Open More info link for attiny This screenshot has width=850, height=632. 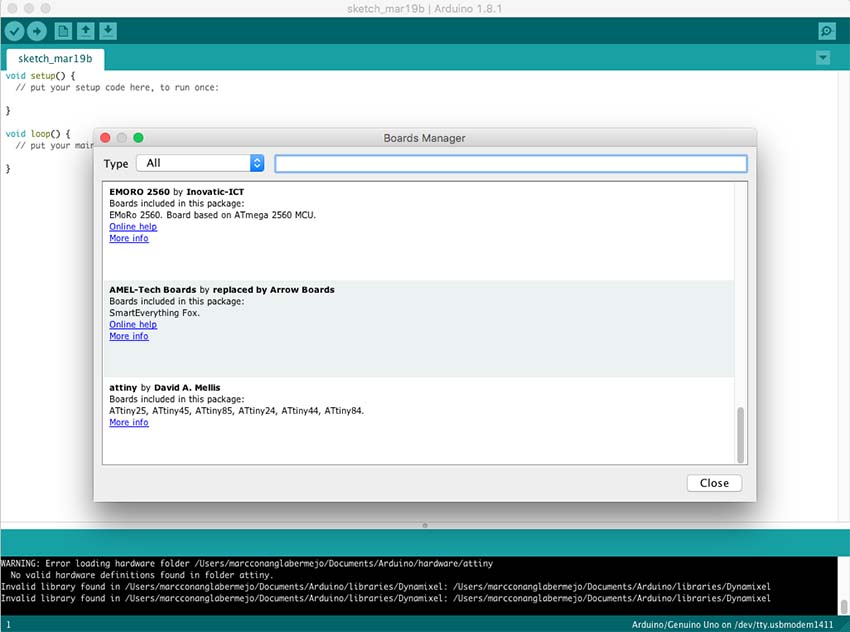(x=128, y=422)
